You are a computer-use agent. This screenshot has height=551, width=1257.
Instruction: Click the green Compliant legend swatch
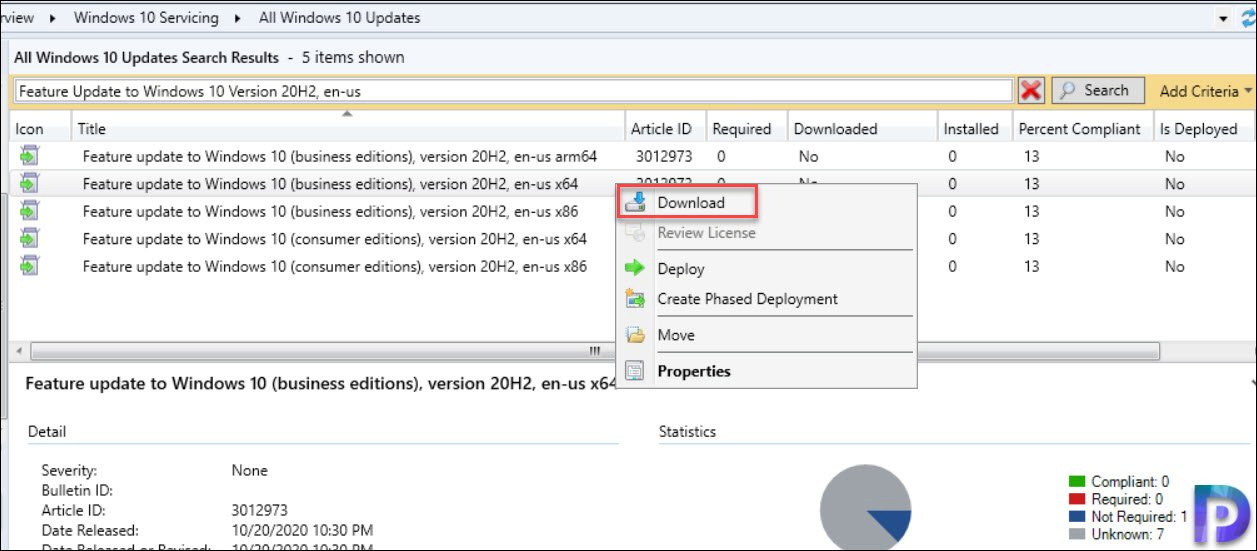[x=1077, y=481]
